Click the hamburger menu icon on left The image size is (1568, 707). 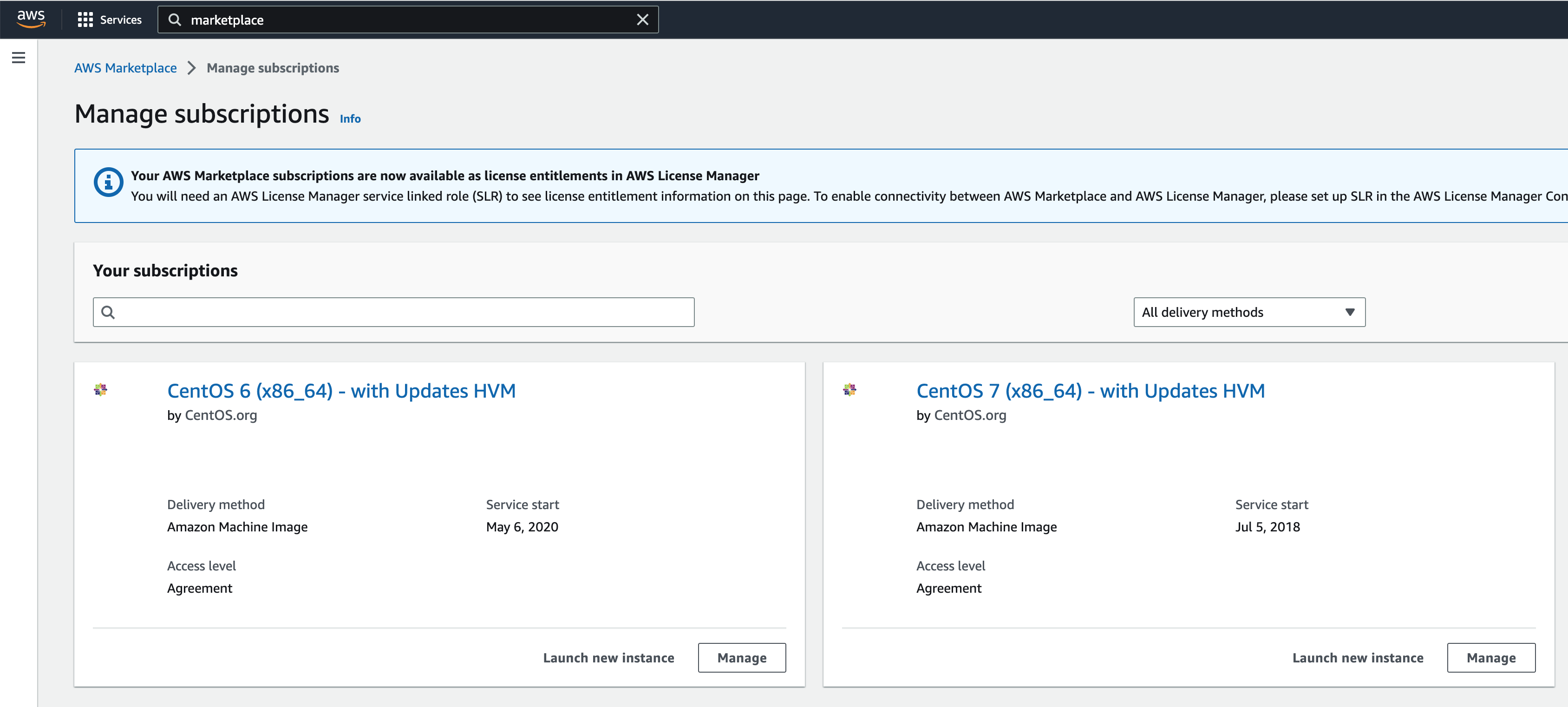pos(19,58)
